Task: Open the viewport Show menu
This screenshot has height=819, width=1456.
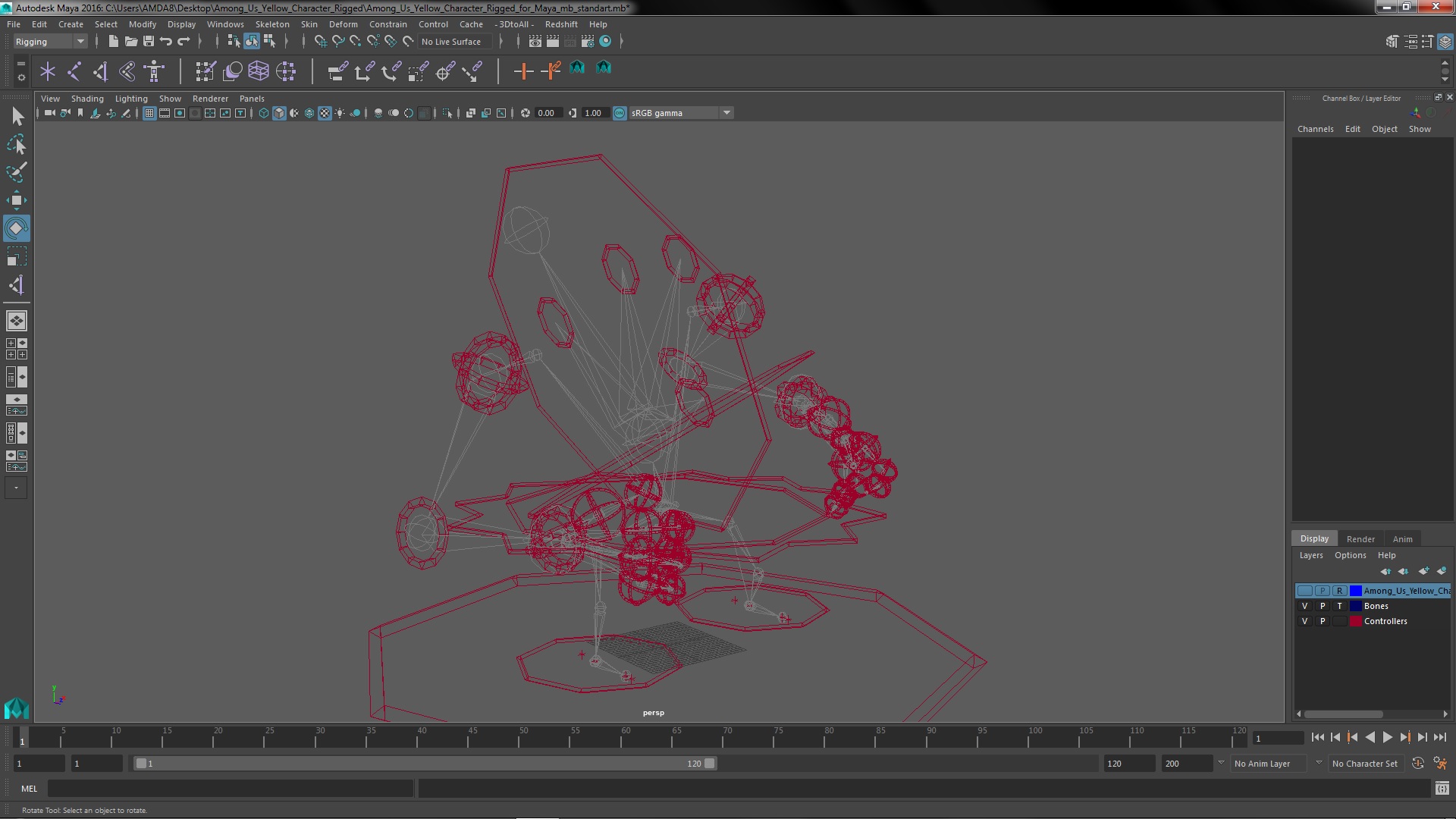Action: pos(170,99)
